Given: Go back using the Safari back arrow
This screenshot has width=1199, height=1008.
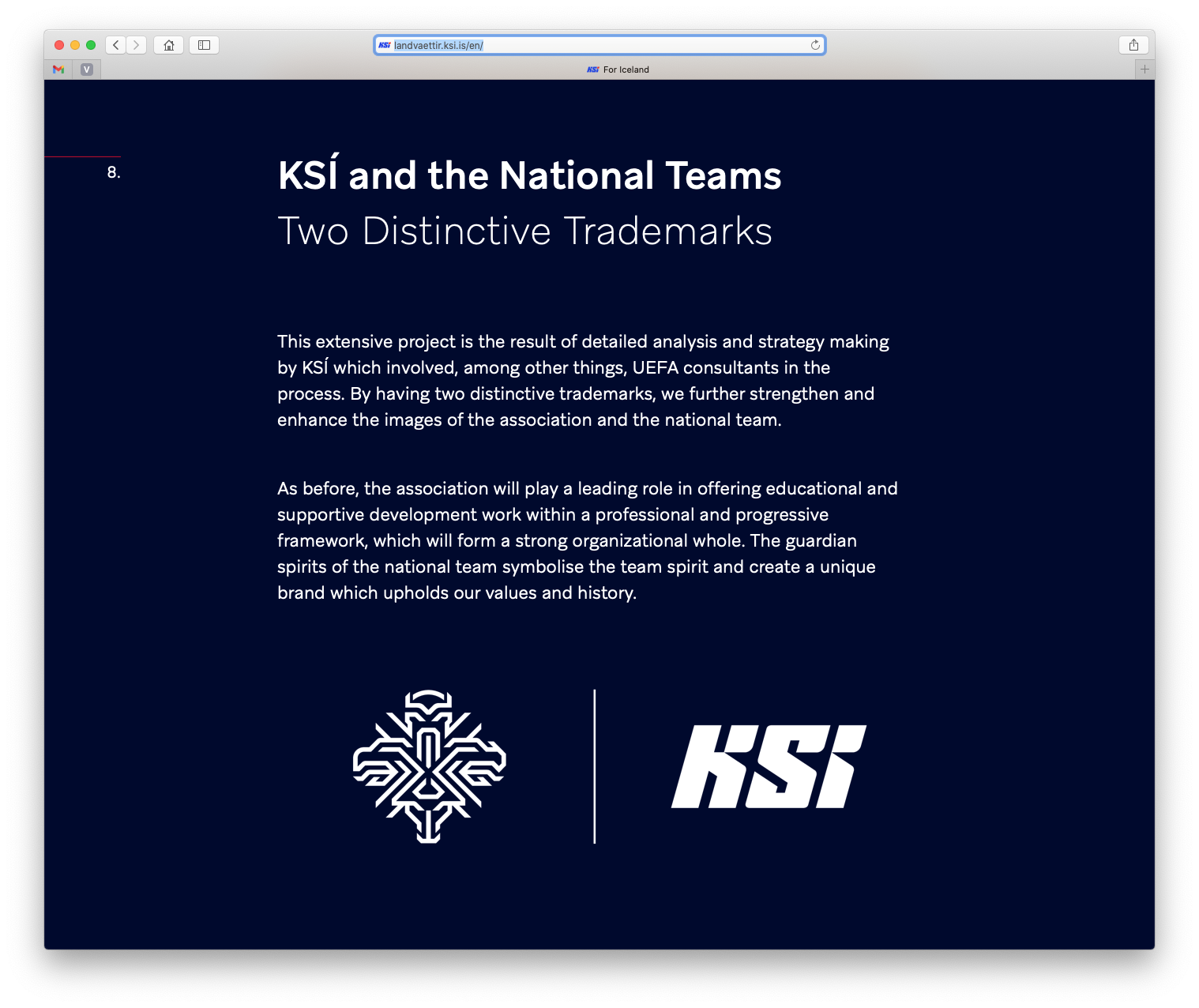Looking at the screenshot, I should (116, 45).
